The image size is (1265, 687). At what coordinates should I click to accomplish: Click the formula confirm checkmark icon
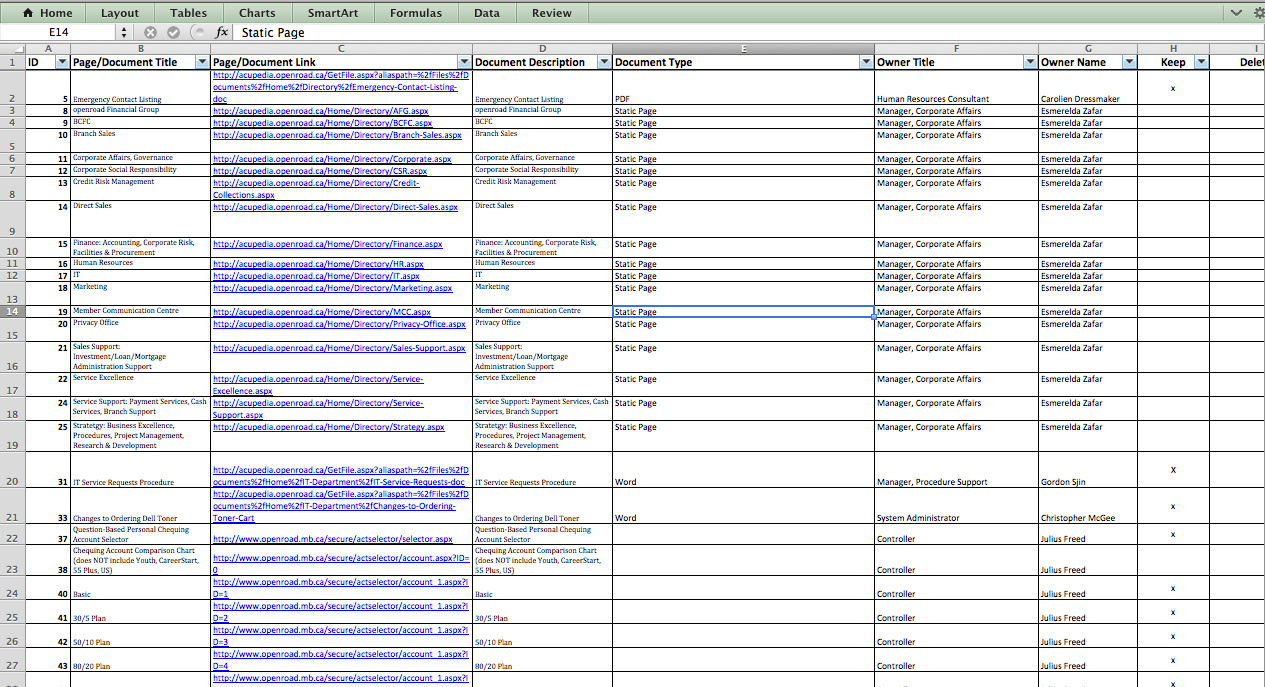pos(173,32)
